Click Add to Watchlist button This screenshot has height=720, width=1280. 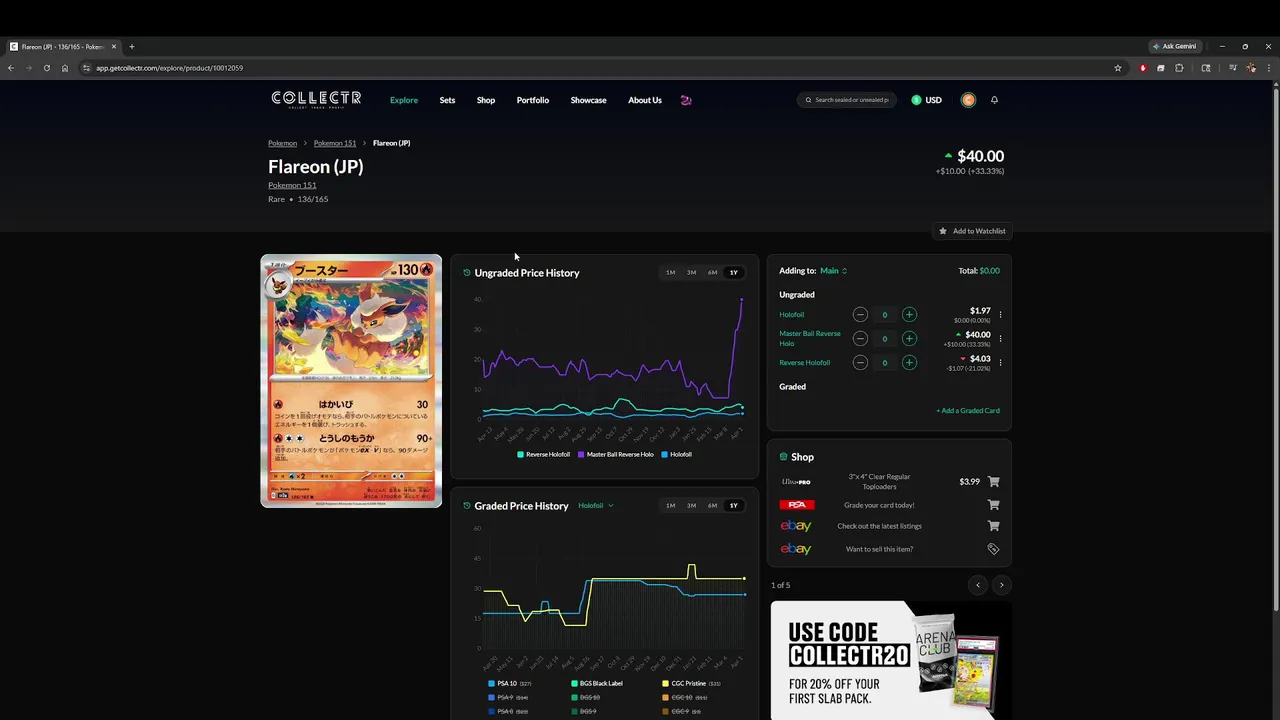point(972,231)
